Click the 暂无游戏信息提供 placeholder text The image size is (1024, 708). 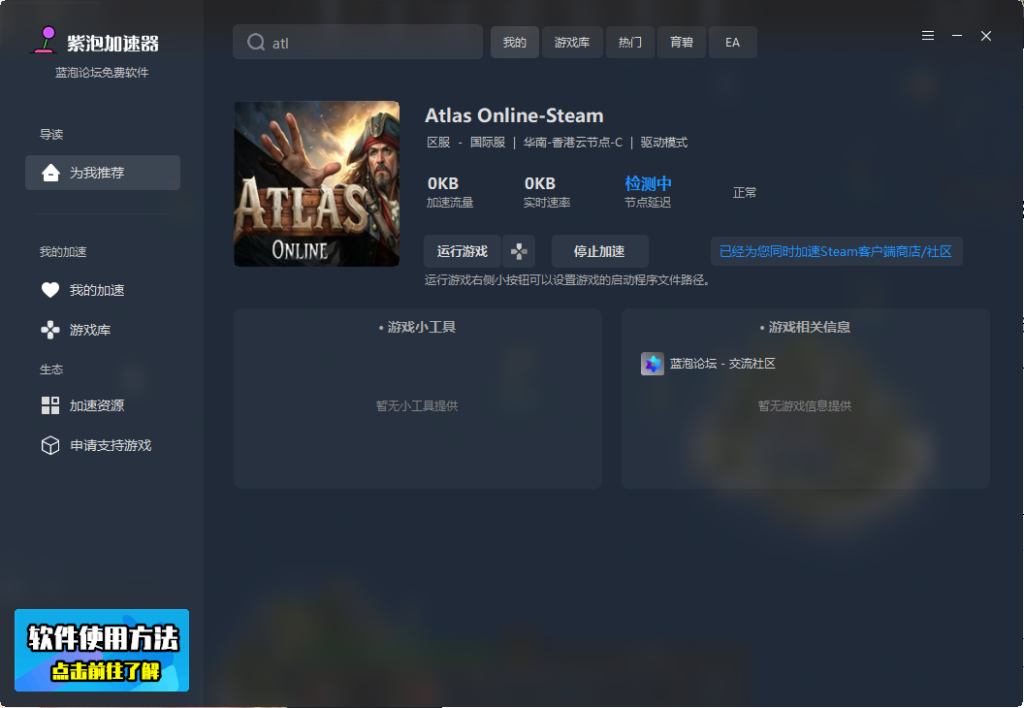click(805, 406)
